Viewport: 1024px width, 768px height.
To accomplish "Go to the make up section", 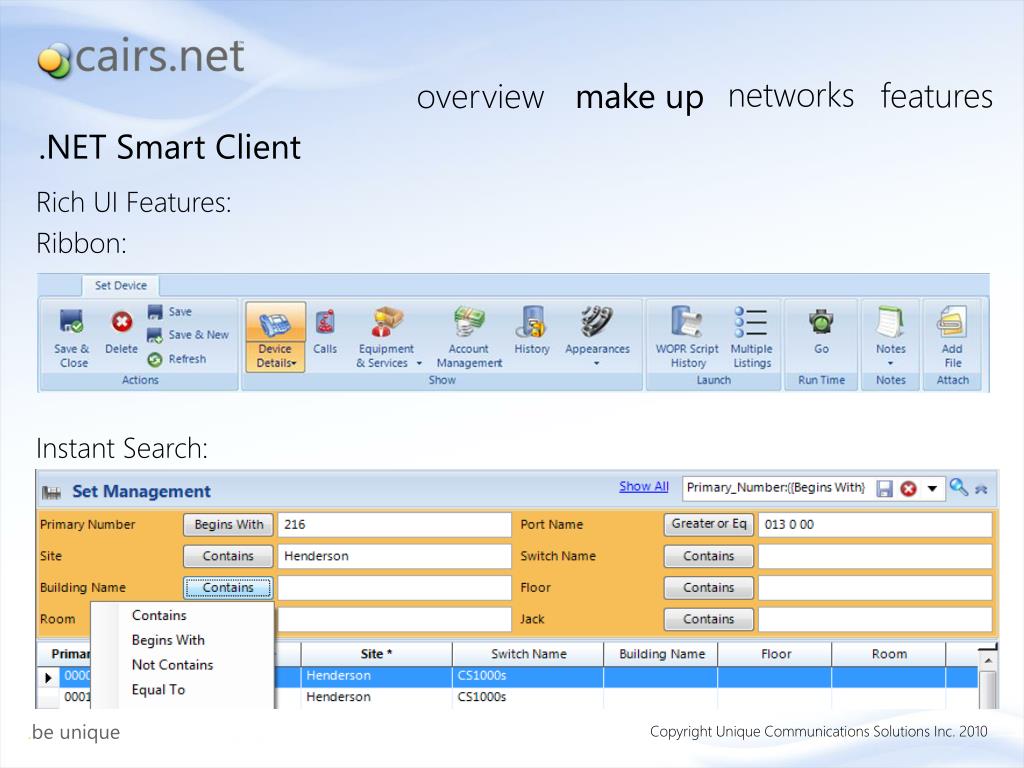I will click(x=639, y=97).
